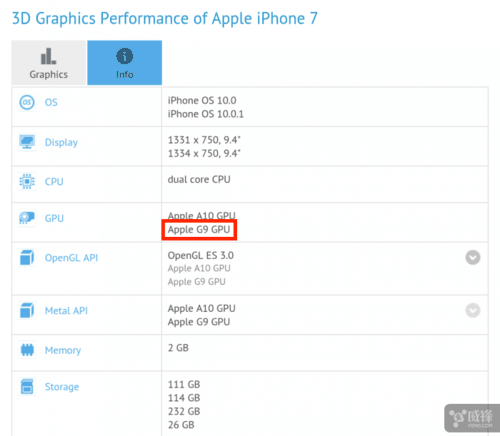Click the CPU chip icon
The image size is (500, 436).
(27, 182)
